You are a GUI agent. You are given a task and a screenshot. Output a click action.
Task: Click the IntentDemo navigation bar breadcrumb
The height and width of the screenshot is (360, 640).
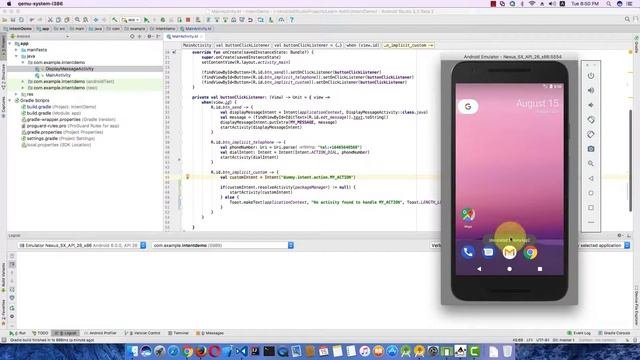pyautogui.click(x=18, y=29)
